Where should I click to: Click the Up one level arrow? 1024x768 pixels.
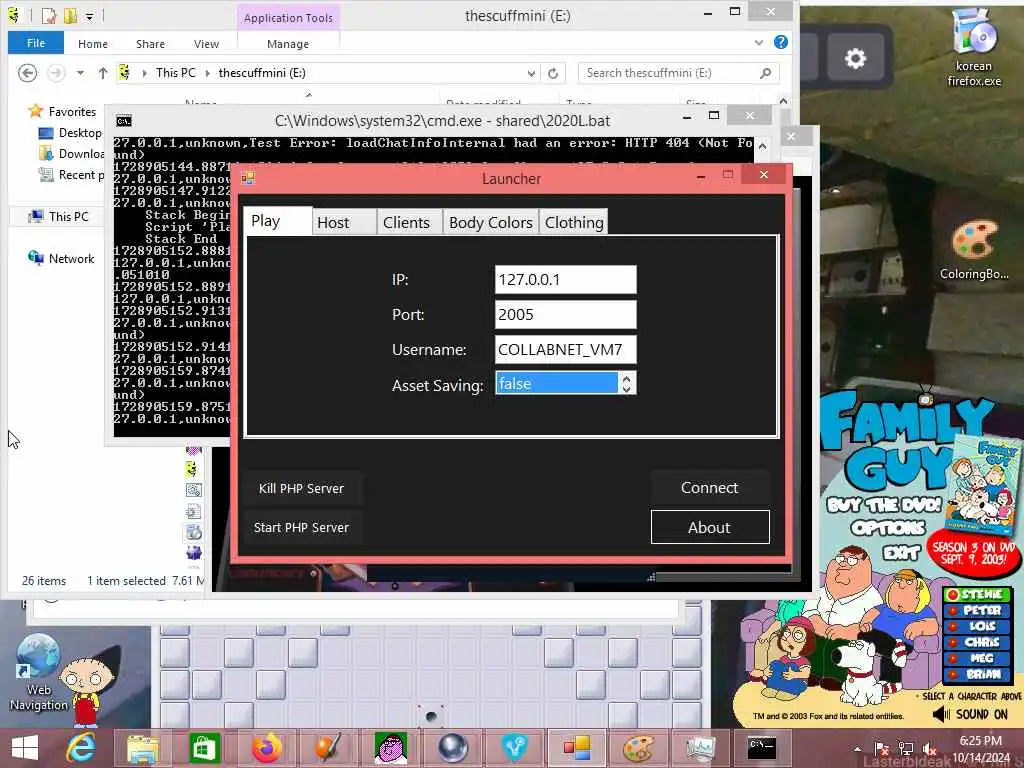tap(103, 73)
